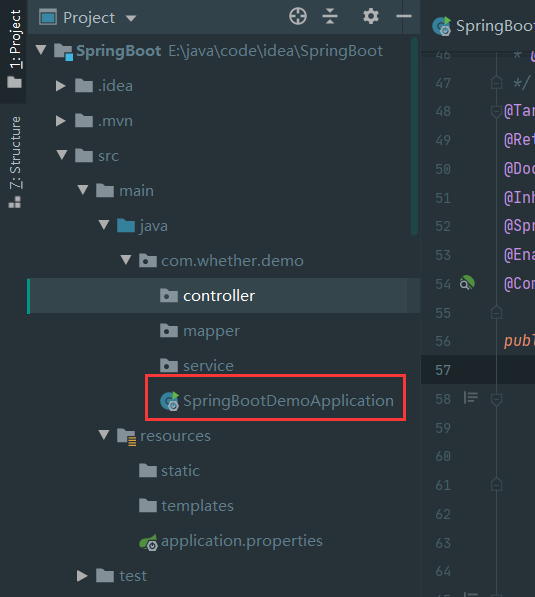The image size is (535, 597).
Task: Select the templates folder
Action: coord(186,506)
